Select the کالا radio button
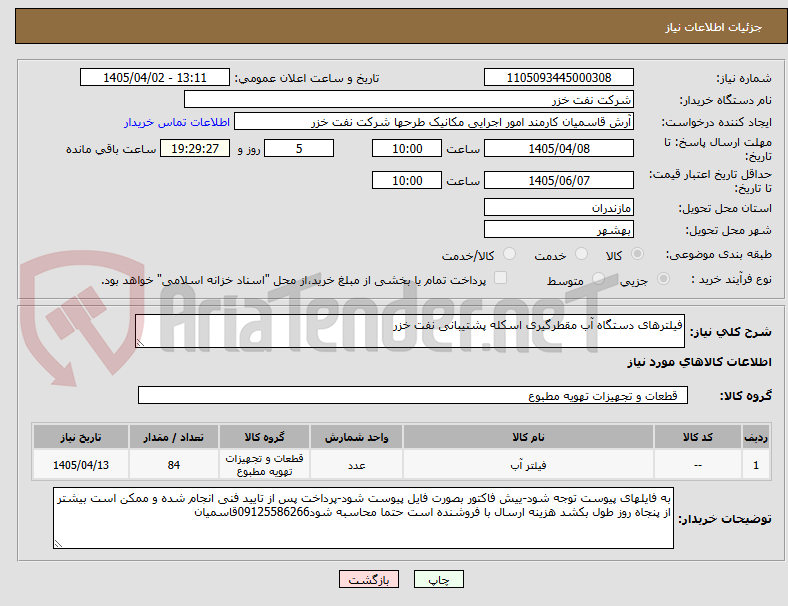The image size is (788, 606). [x=637, y=254]
